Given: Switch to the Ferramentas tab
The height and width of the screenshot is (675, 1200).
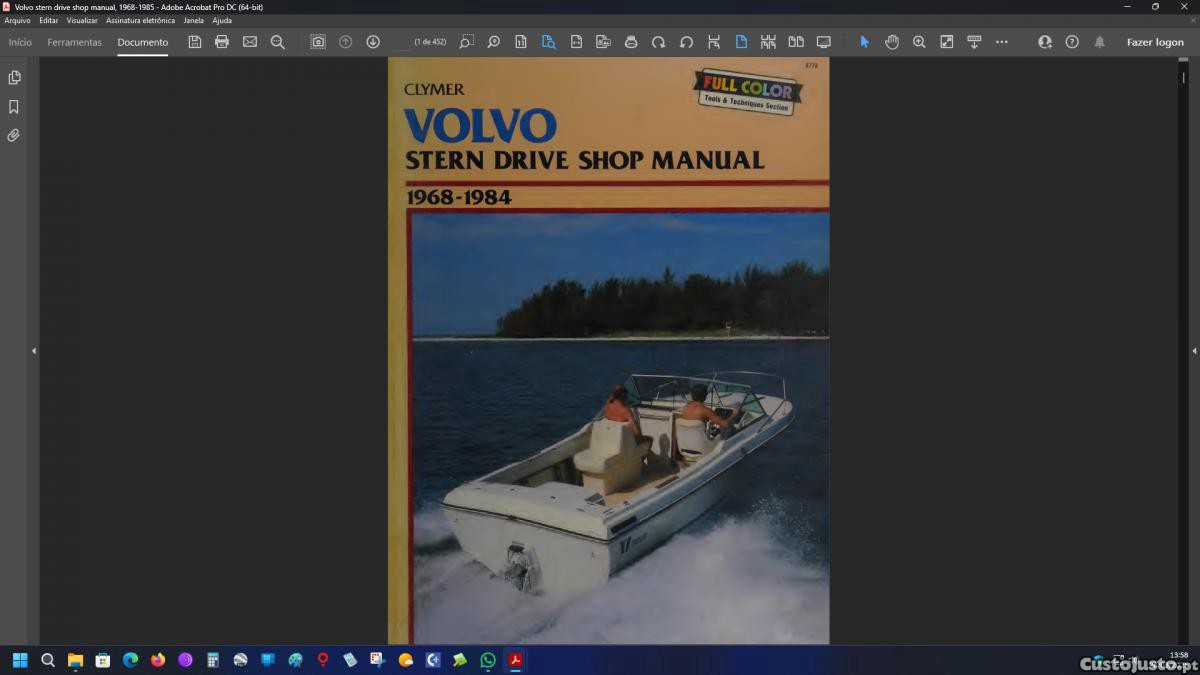Looking at the screenshot, I should click(74, 42).
